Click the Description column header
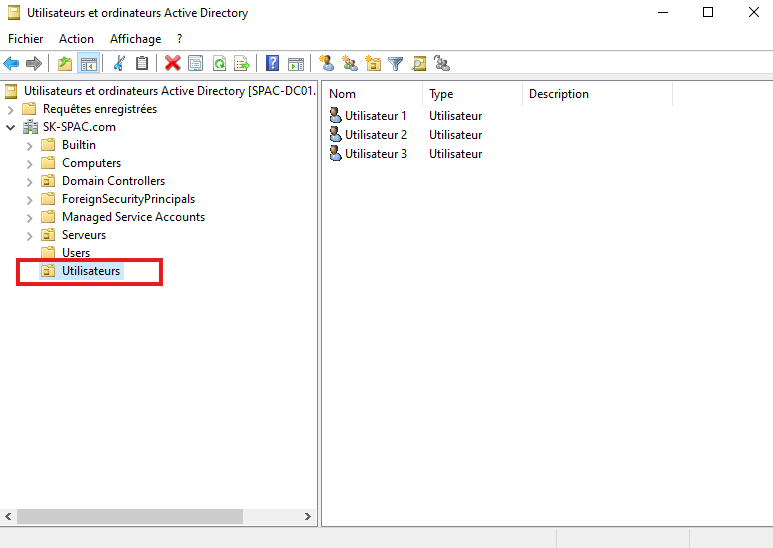The width and height of the screenshot is (773, 548). (x=595, y=94)
